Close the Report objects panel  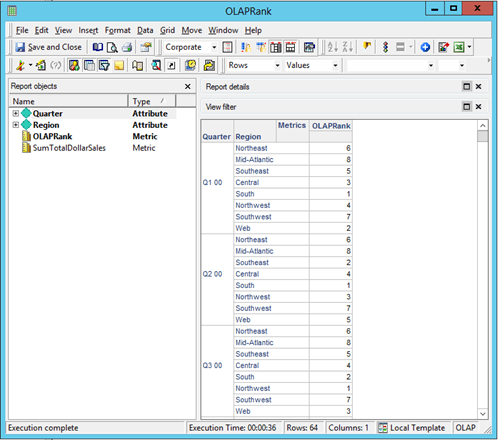(188, 86)
